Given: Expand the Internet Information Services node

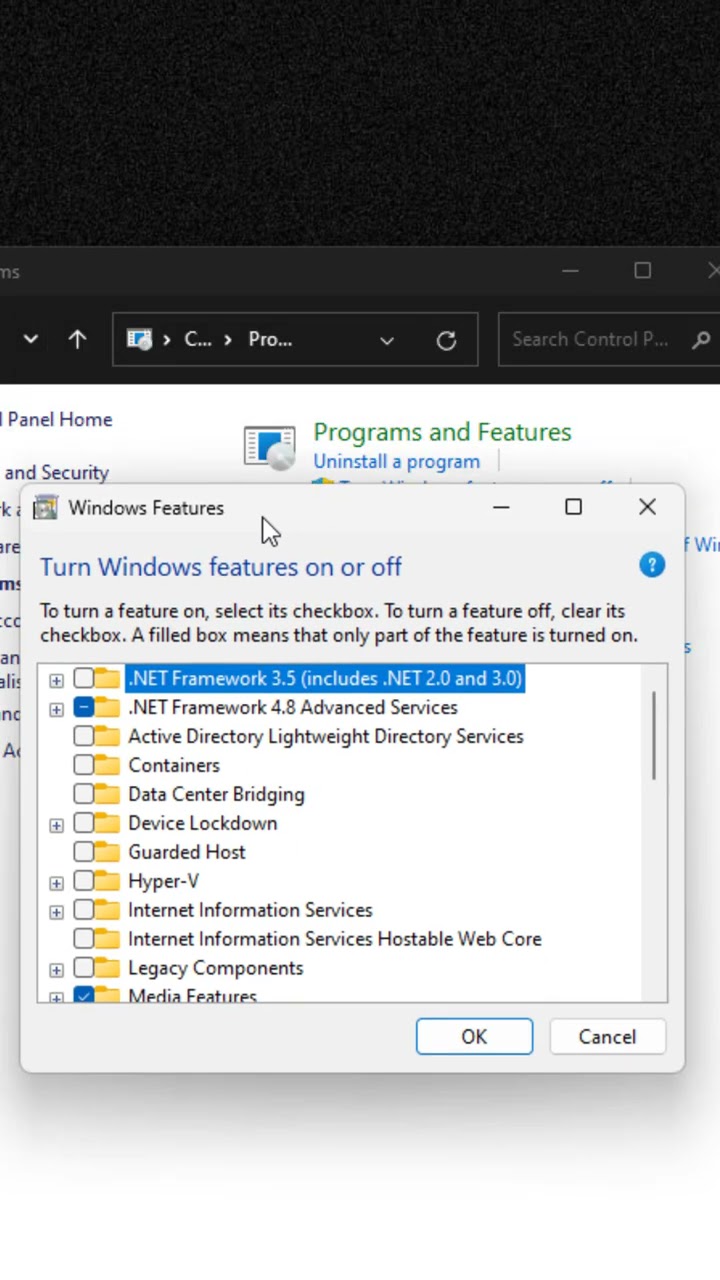Looking at the screenshot, I should (x=56, y=911).
